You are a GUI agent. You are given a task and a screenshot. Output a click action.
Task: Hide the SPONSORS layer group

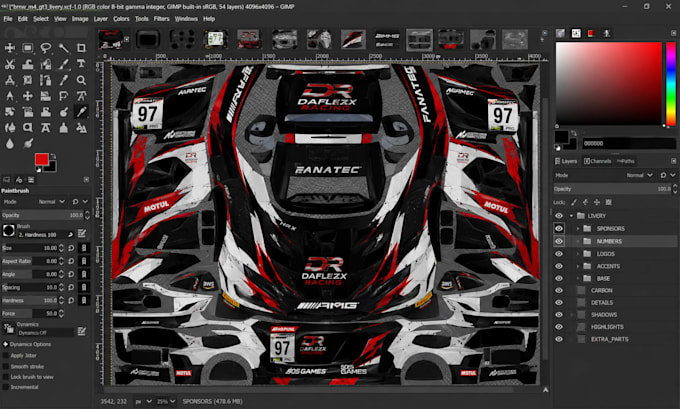tap(559, 229)
